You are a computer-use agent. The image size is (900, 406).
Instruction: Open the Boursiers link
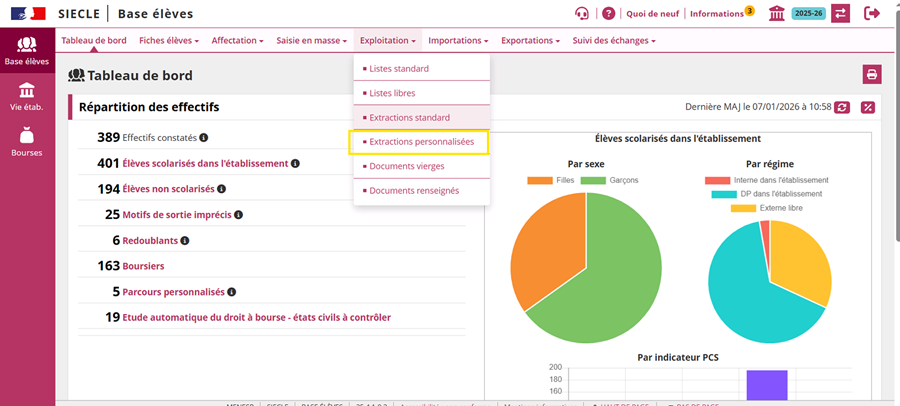coord(143,266)
